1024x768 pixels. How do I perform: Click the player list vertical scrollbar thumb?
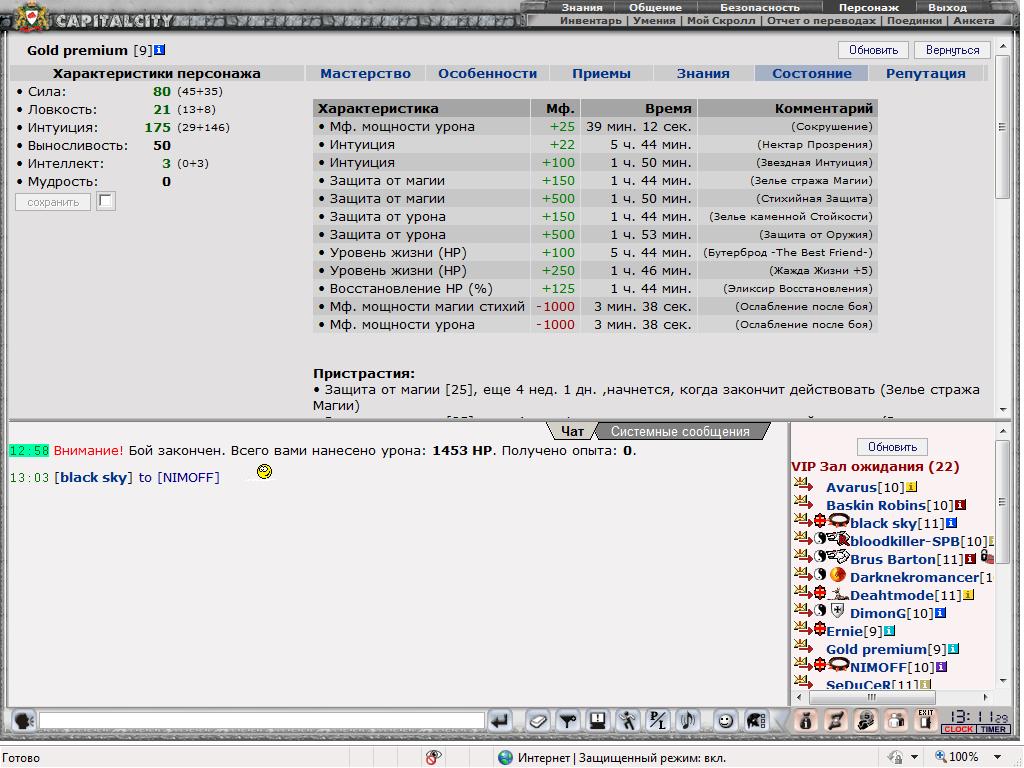(1002, 502)
